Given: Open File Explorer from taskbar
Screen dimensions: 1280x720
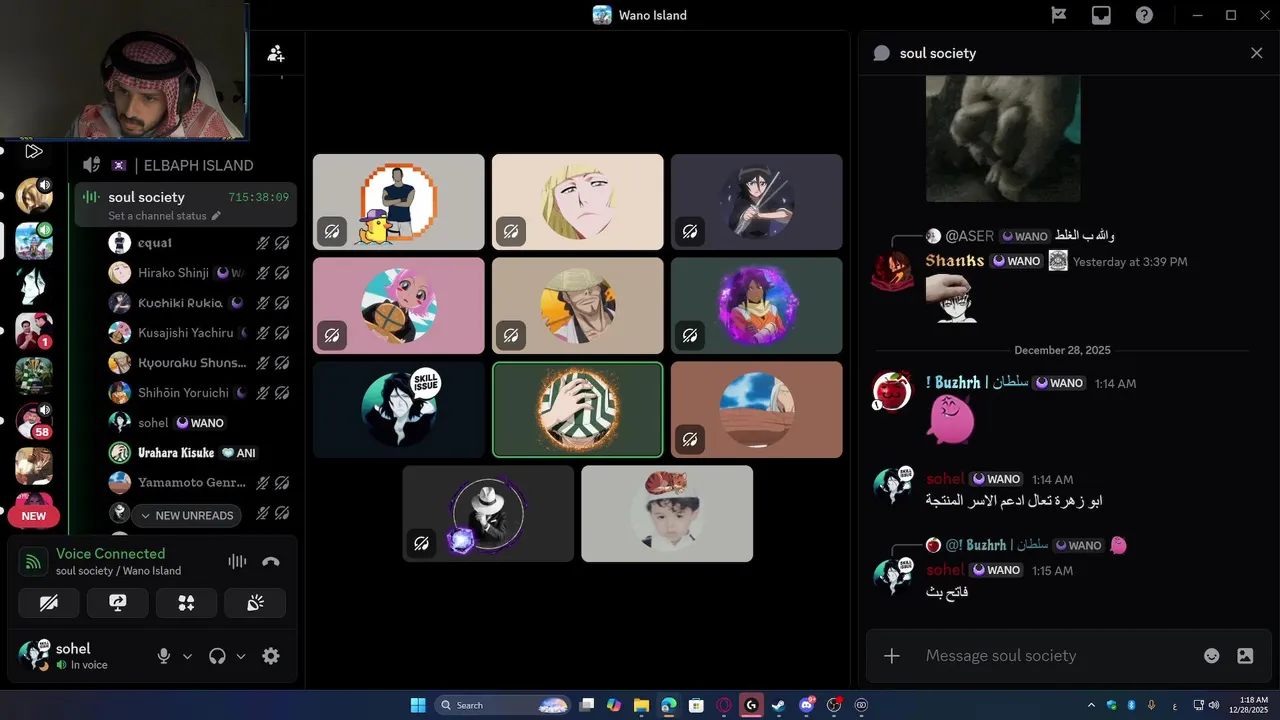Looking at the screenshot, I should click(641, 705).
